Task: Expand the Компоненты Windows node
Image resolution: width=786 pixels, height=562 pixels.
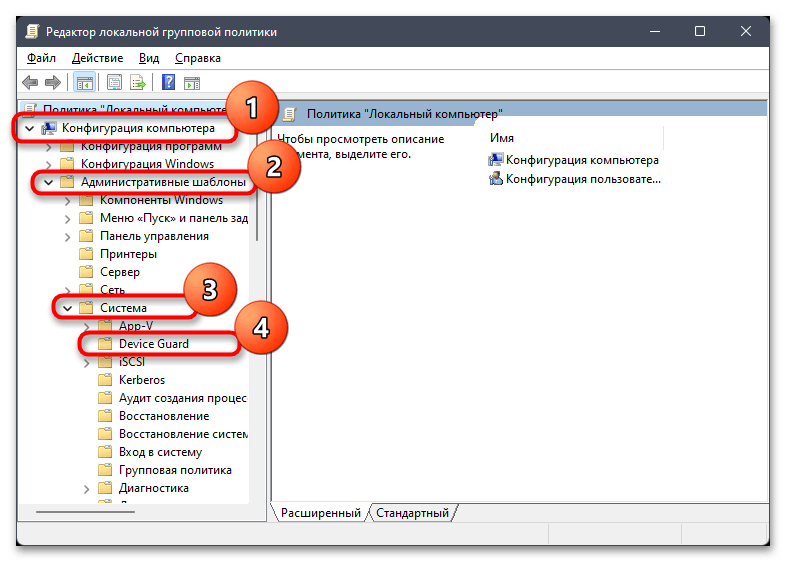Action: coord(68,201)
